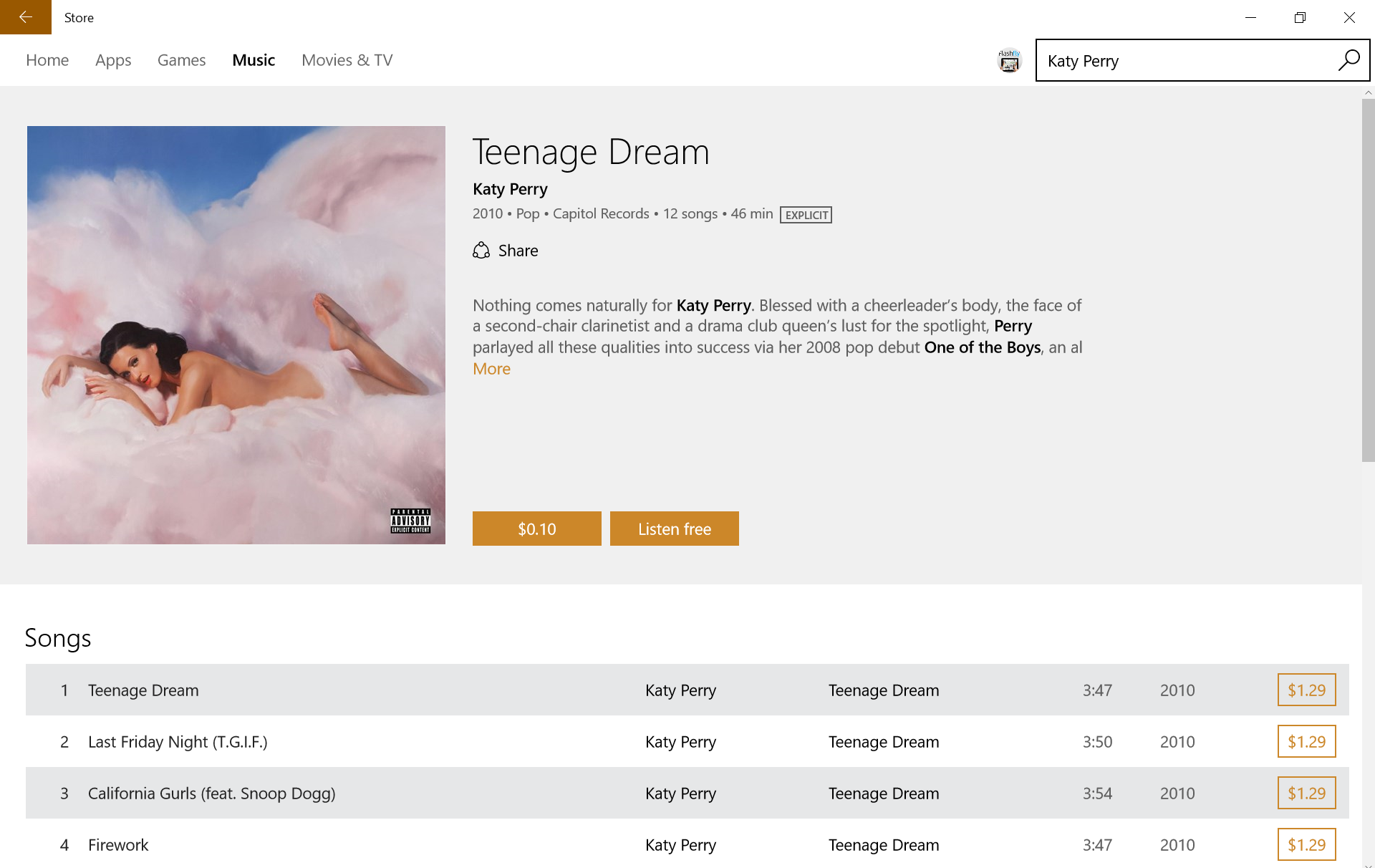Purchase California Gurls for $1.29
The image size is (1375, 868).
click(1306, 793)
